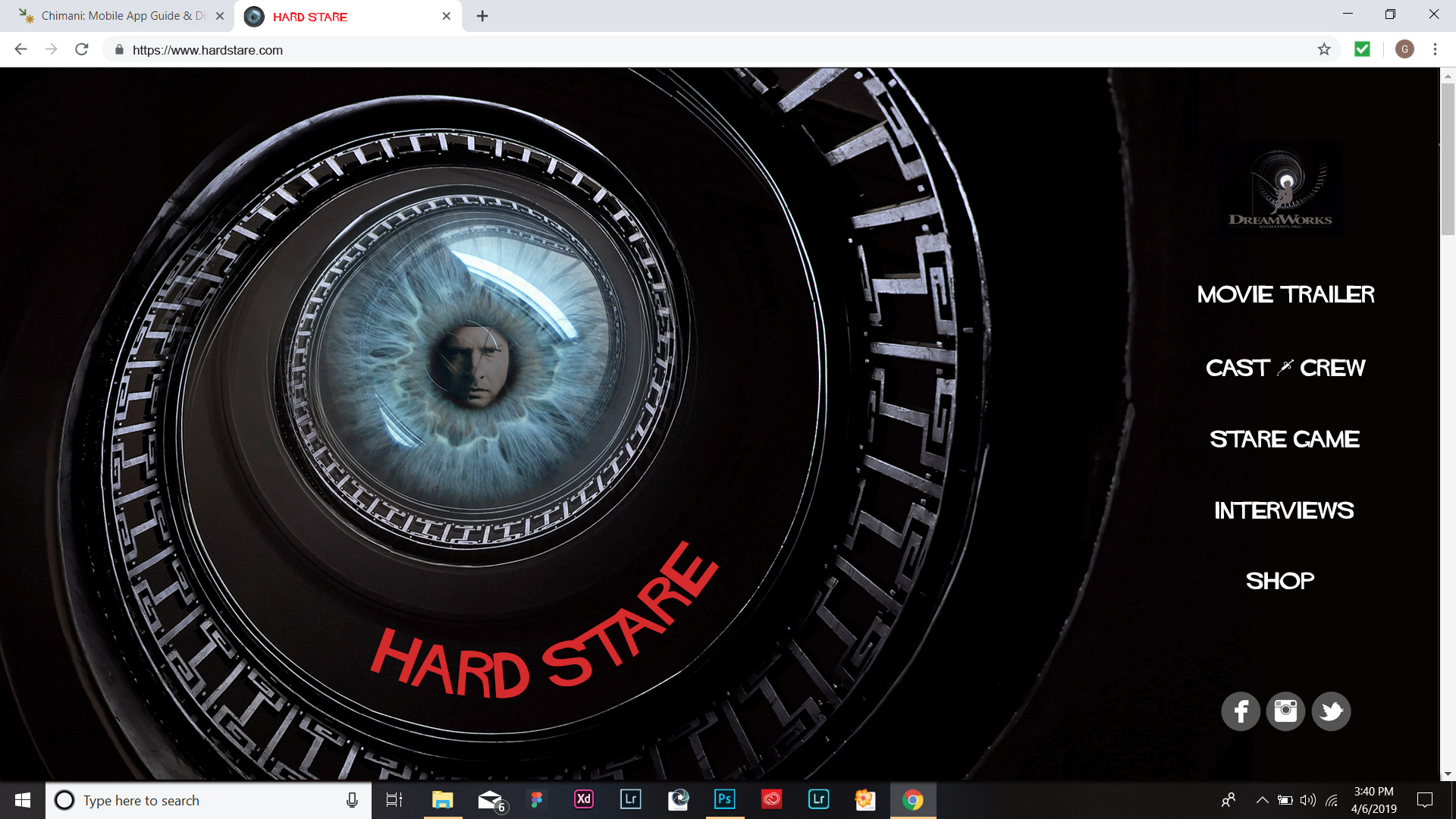Show hidden system tray icons
The image size is (1456, 819).
1262,800
